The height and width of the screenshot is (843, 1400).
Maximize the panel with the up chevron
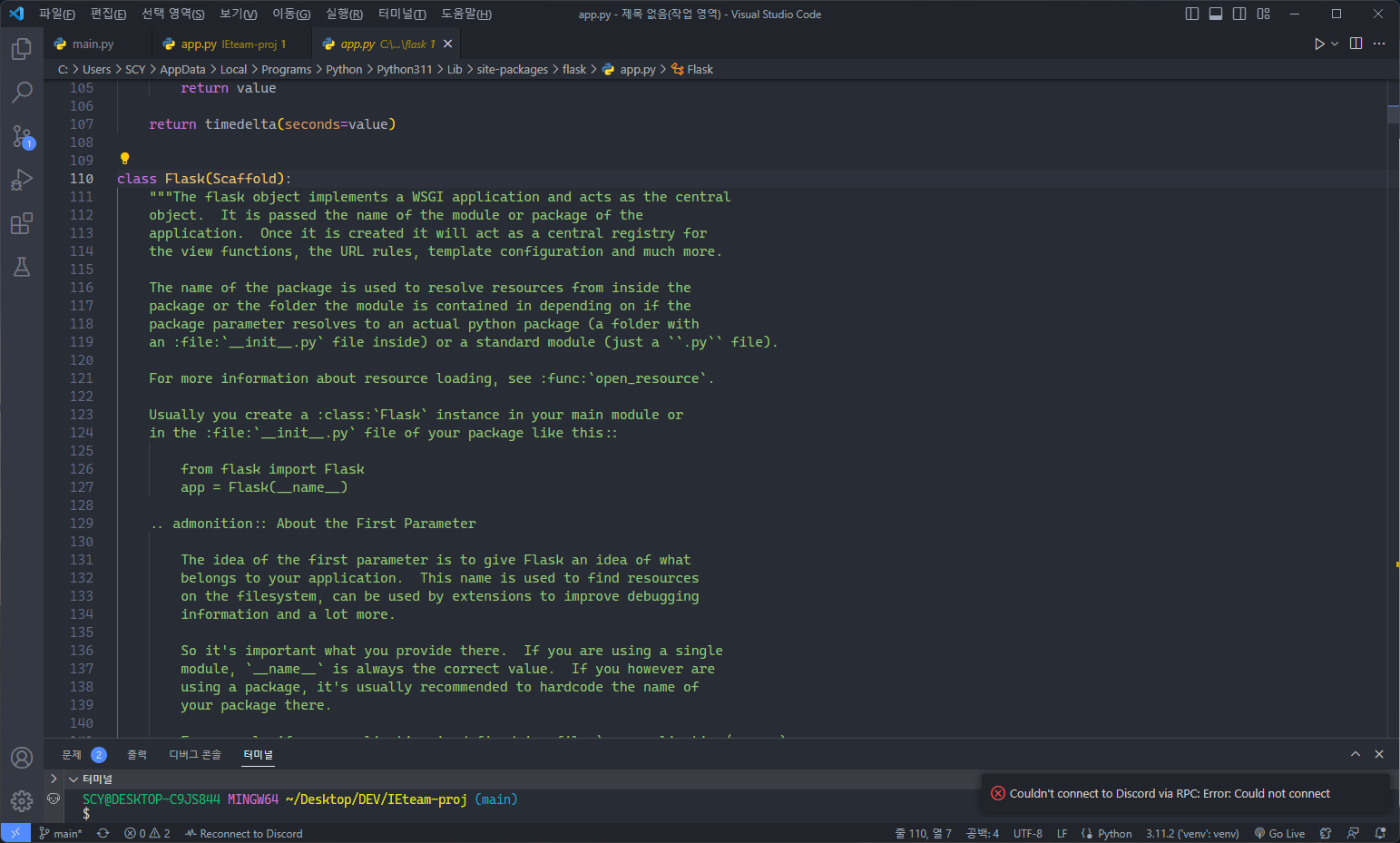pyautogui.click(x=1356, y=754)
